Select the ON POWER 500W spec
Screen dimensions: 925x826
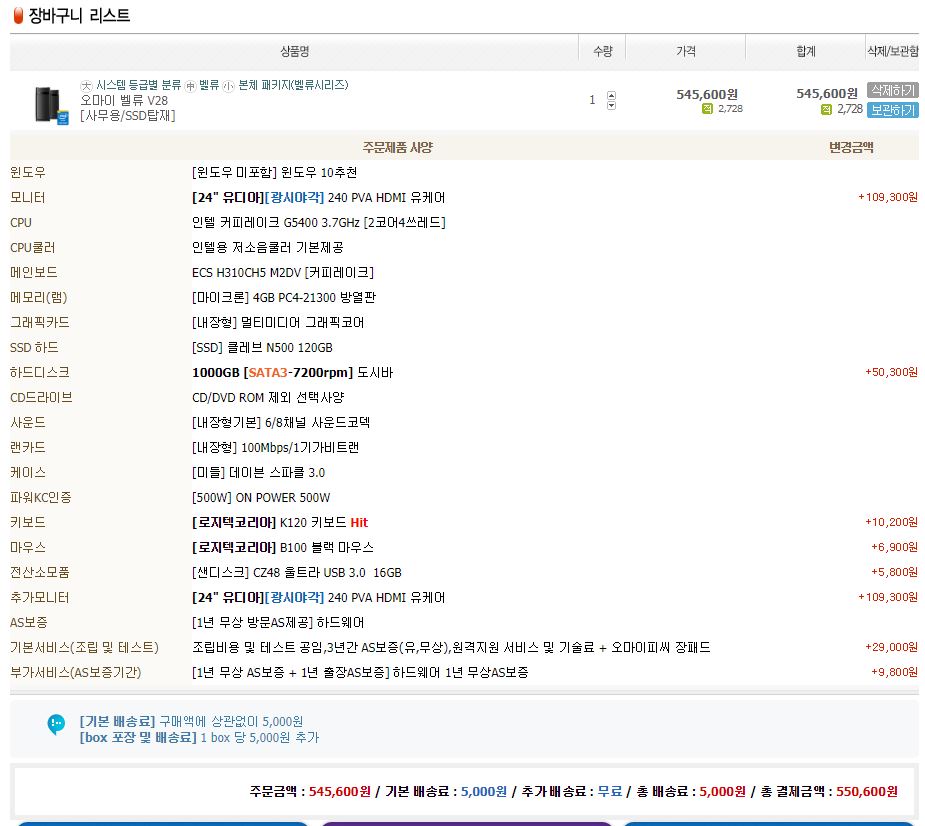(x=261, y=497)
